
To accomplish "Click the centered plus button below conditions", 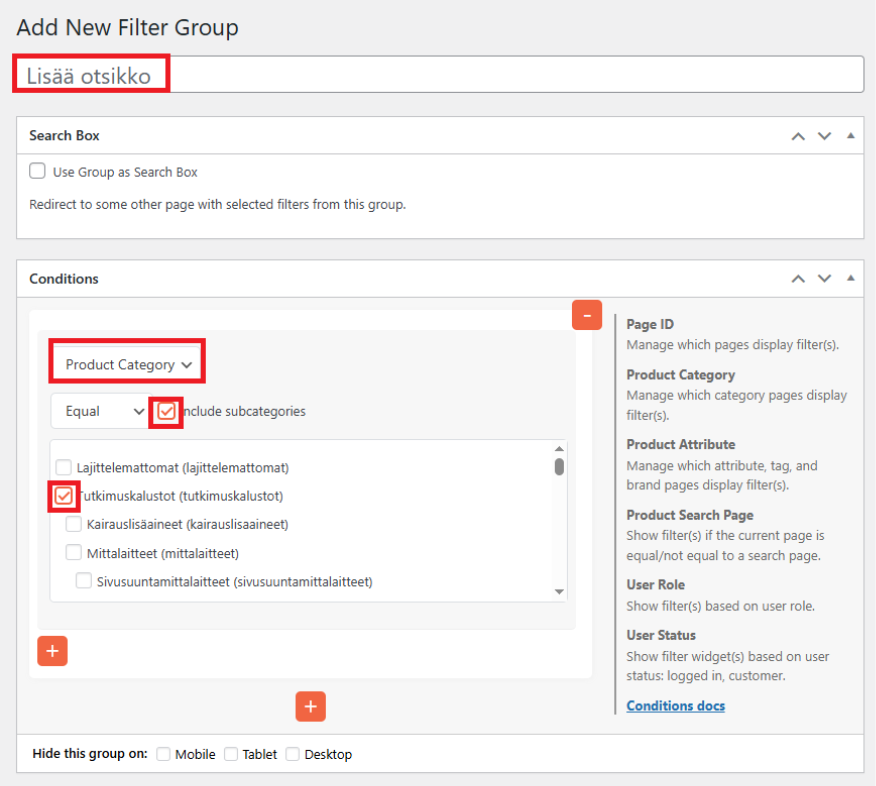I will tap(310, 706).
